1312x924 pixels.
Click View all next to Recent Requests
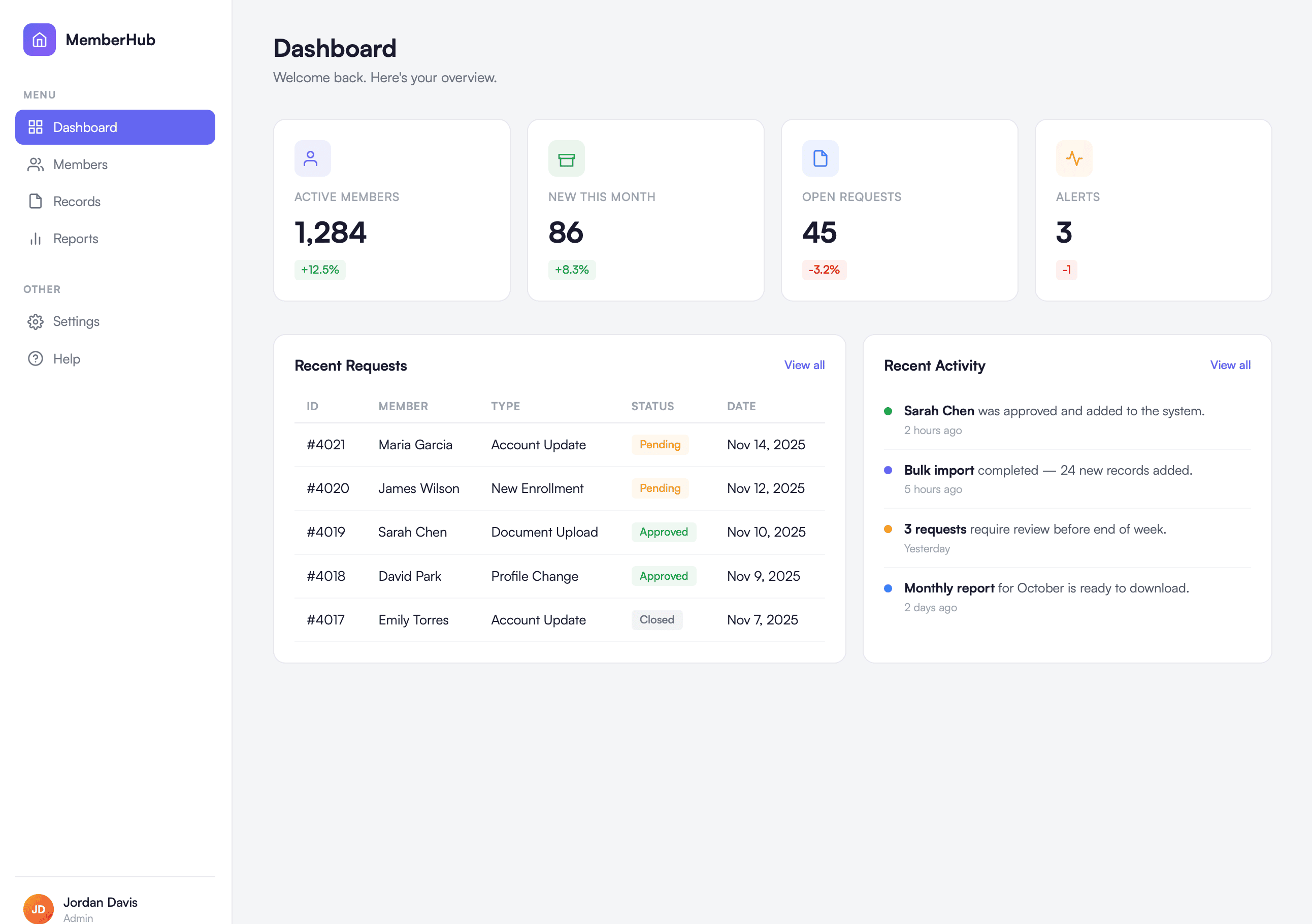(x=805, y=365)
